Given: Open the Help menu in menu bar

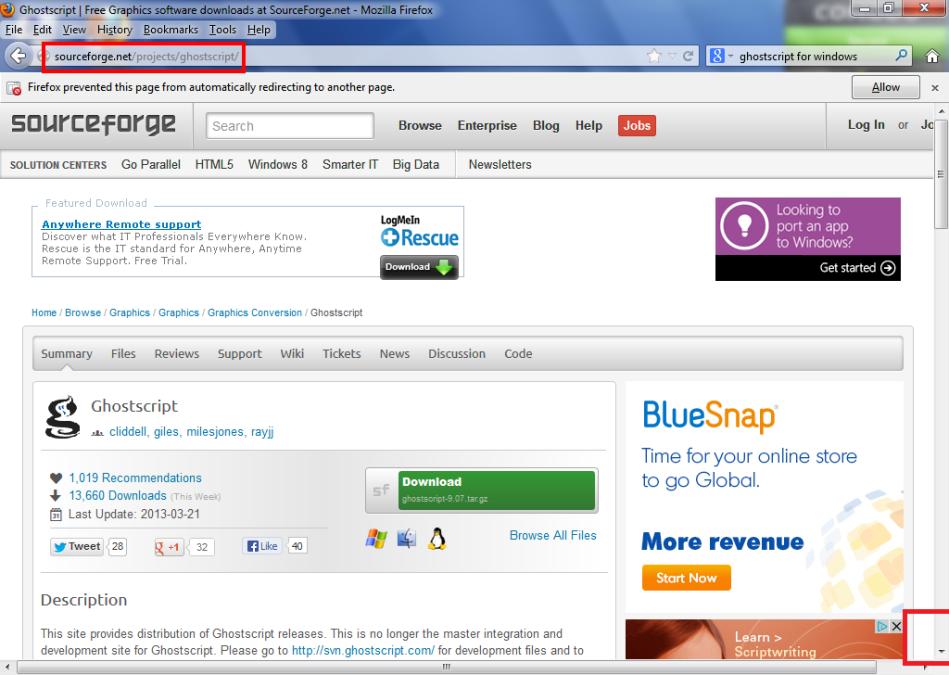Looking at the screenshot, I should click(x=258, y=30).
